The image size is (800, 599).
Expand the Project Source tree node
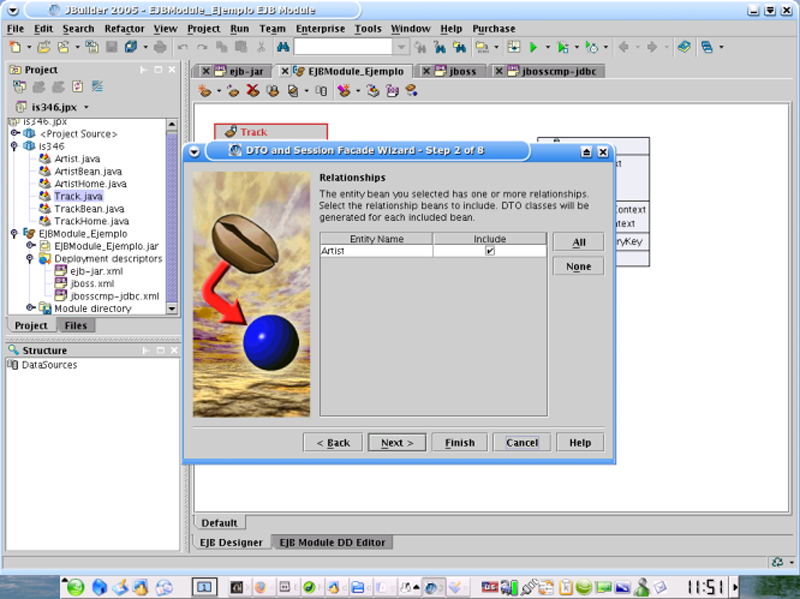[x=16, y=133]
